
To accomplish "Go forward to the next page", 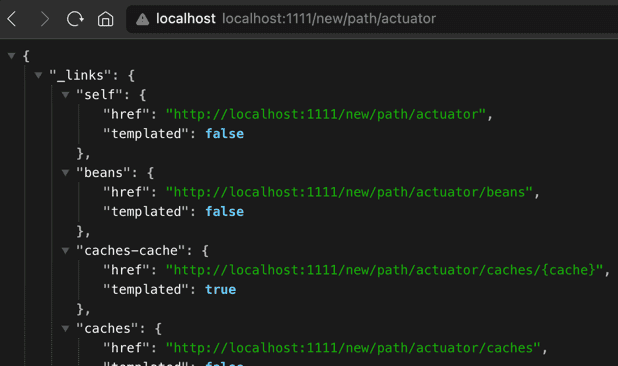I will pos(45,19).
